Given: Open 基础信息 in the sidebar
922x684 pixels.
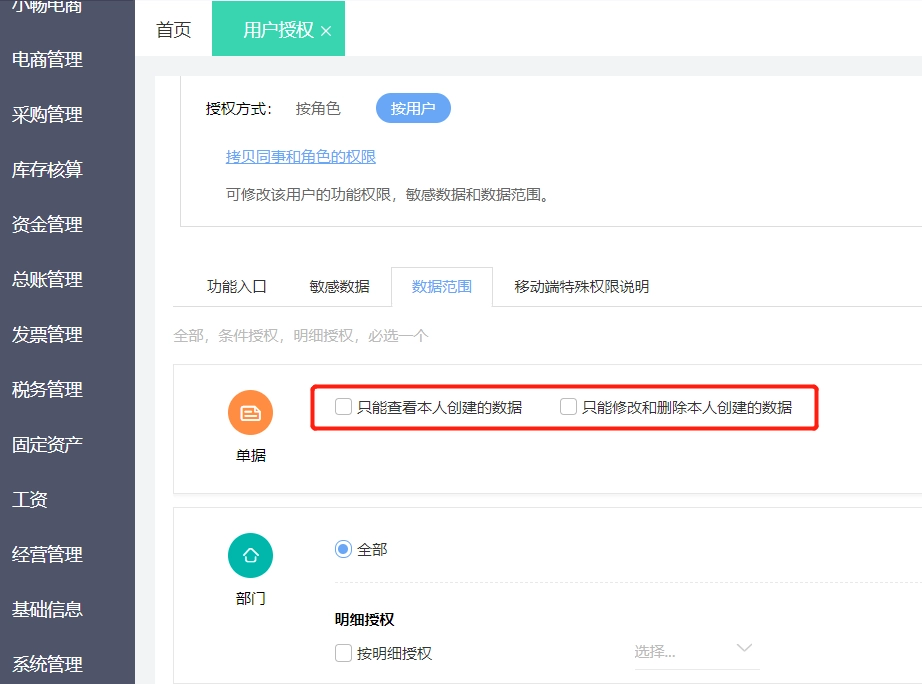Looking at the screenshot, I should [x=47, y=609].
